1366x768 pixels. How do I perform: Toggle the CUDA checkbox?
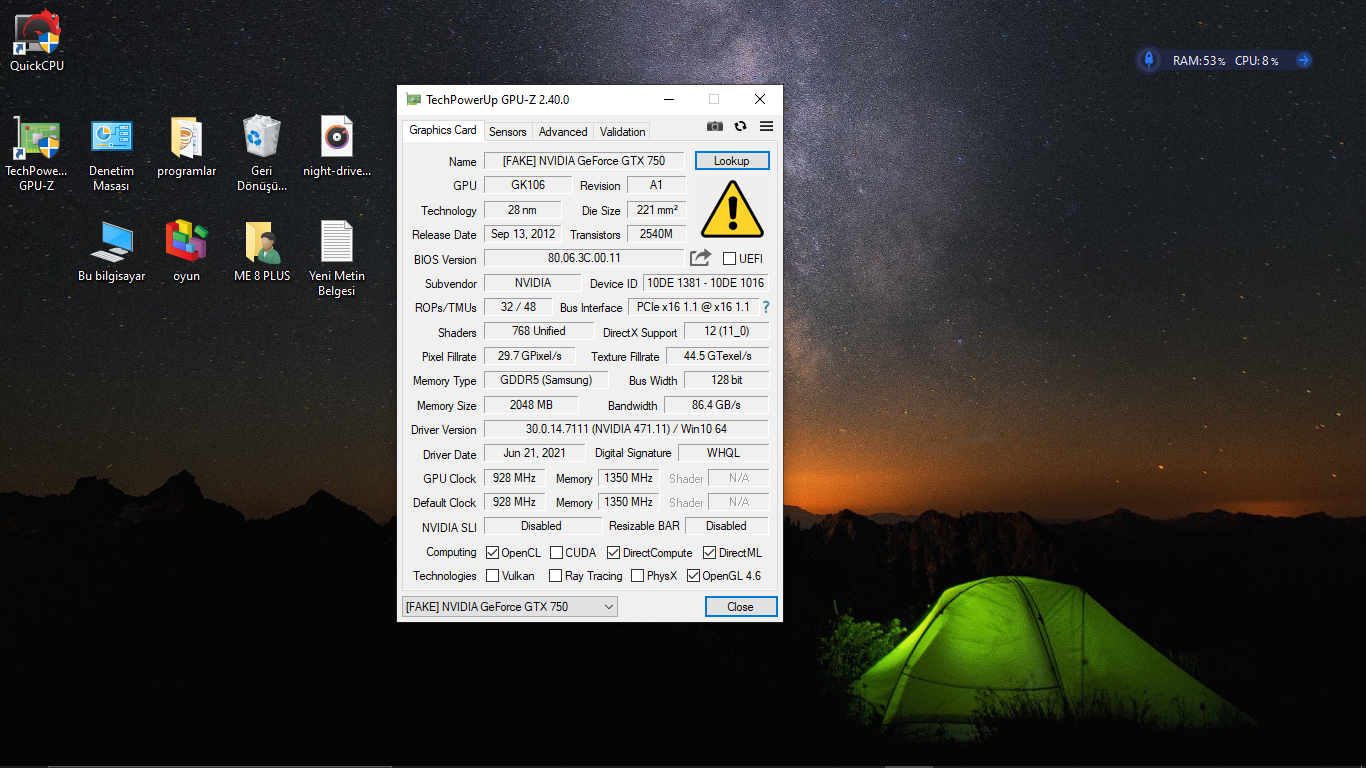(x=556, y=553)
